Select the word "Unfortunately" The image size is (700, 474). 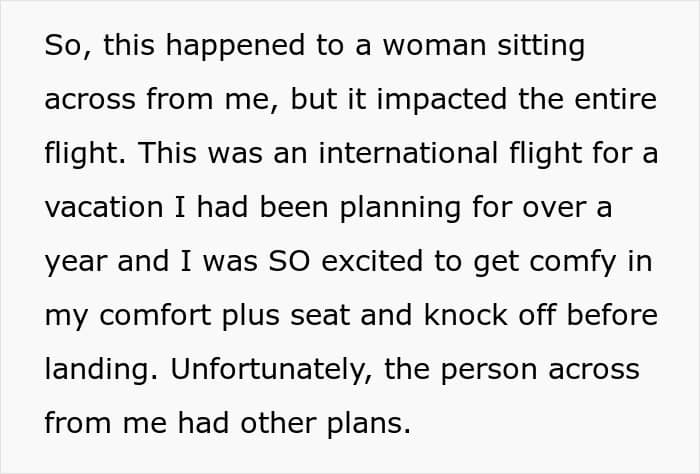tap(271, 370)
